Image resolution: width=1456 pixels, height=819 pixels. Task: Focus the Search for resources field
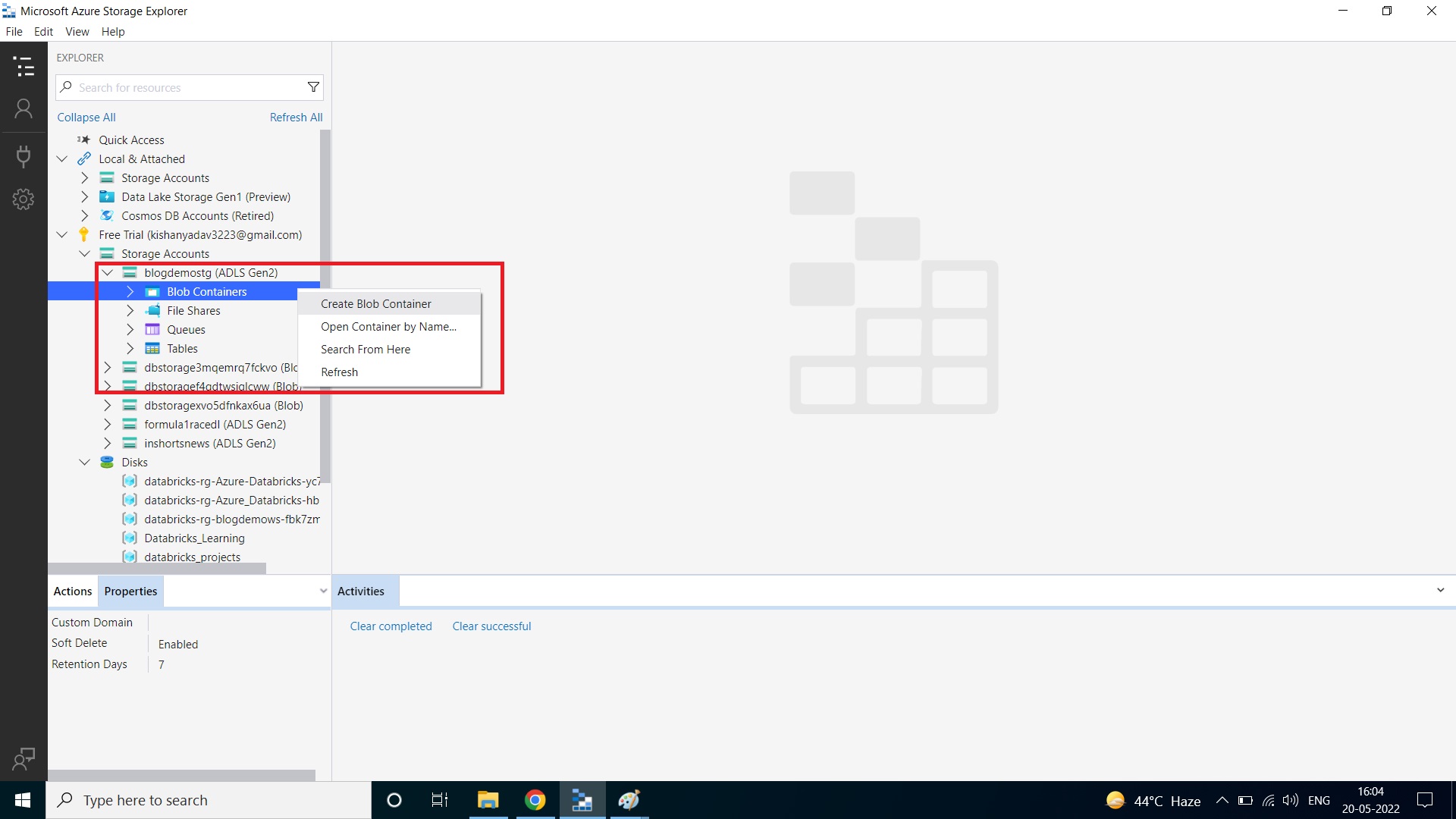190,87
